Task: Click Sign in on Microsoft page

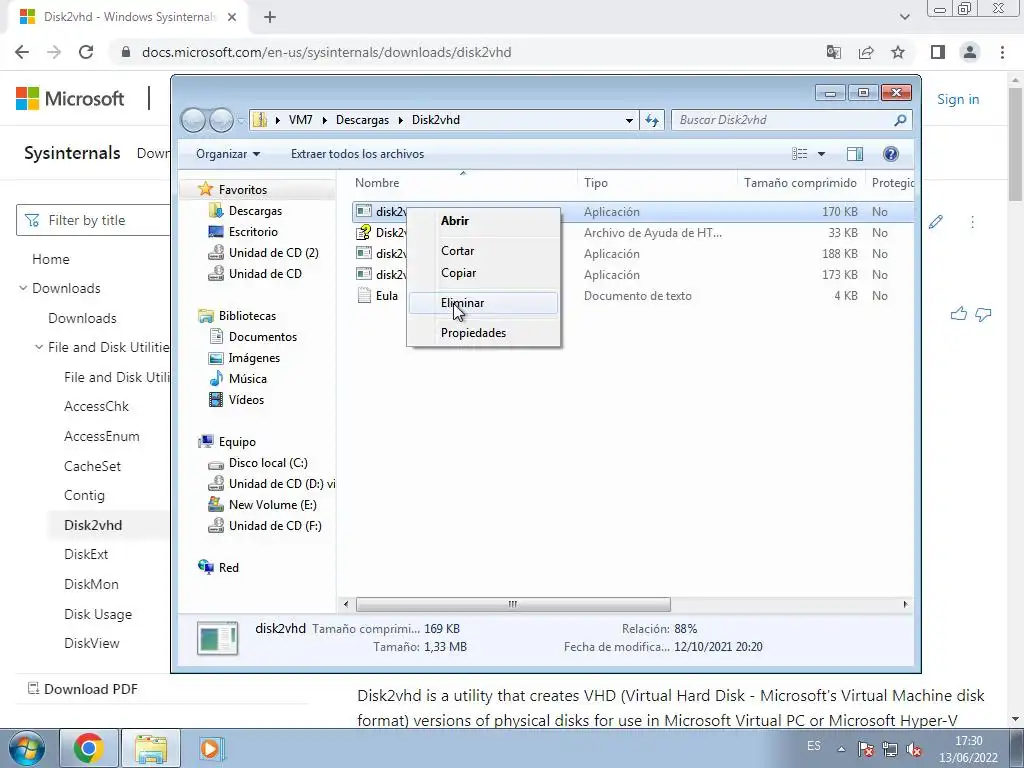Action: pos(958,99)
